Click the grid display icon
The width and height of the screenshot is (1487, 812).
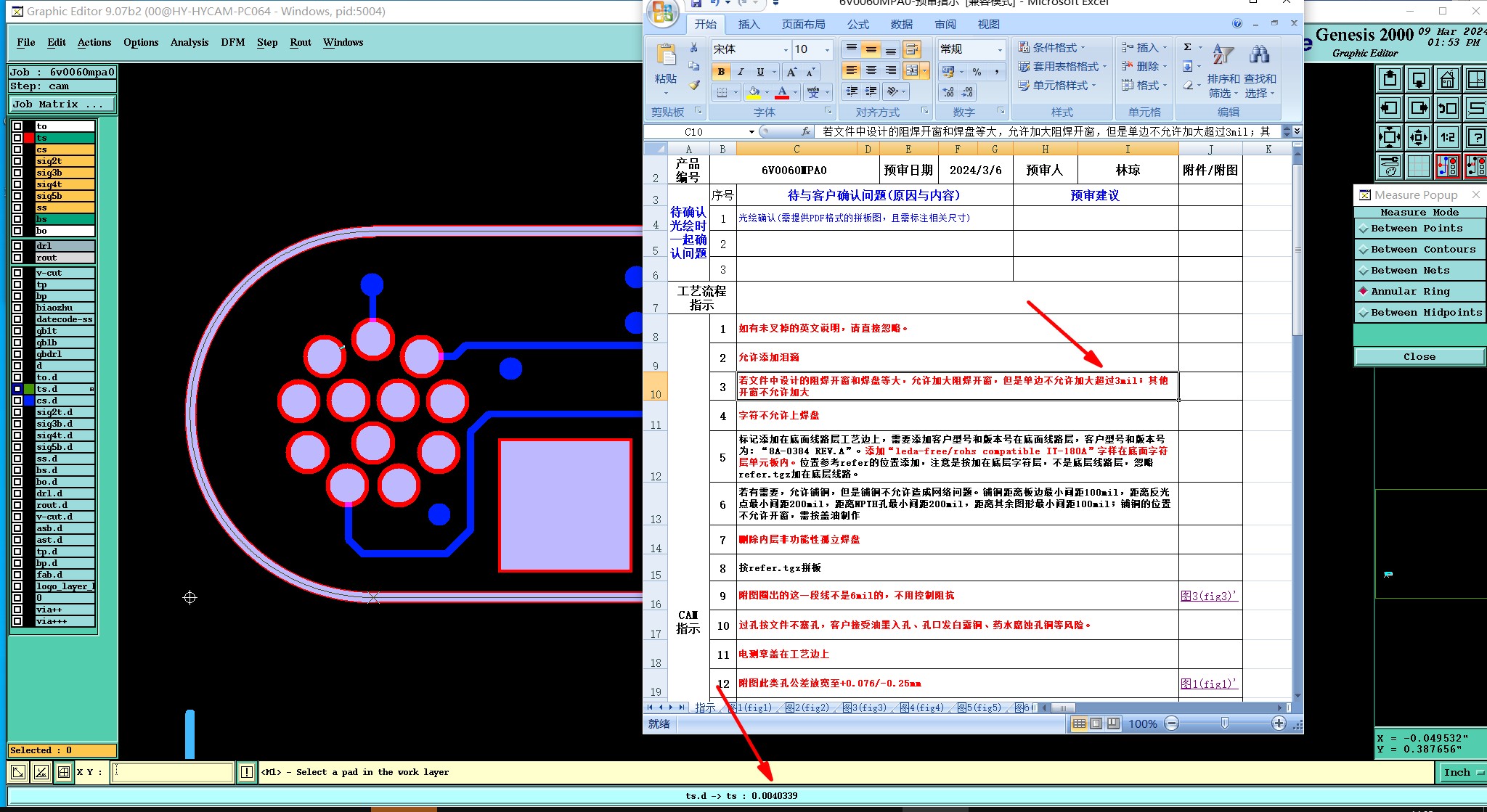pyautogui.click(x=1418, y=166)
